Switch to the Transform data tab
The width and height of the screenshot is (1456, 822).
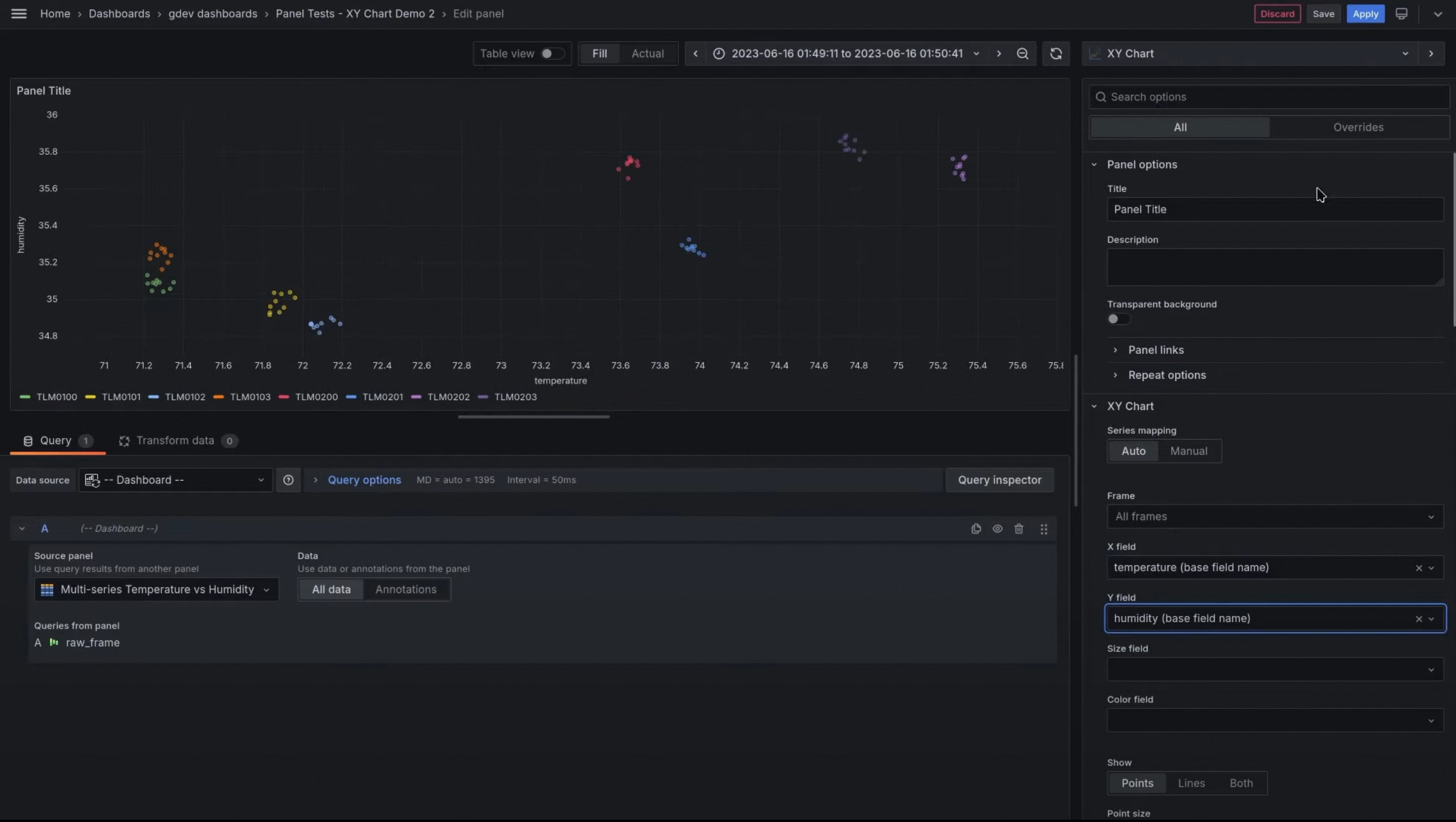tap(175, 441)
